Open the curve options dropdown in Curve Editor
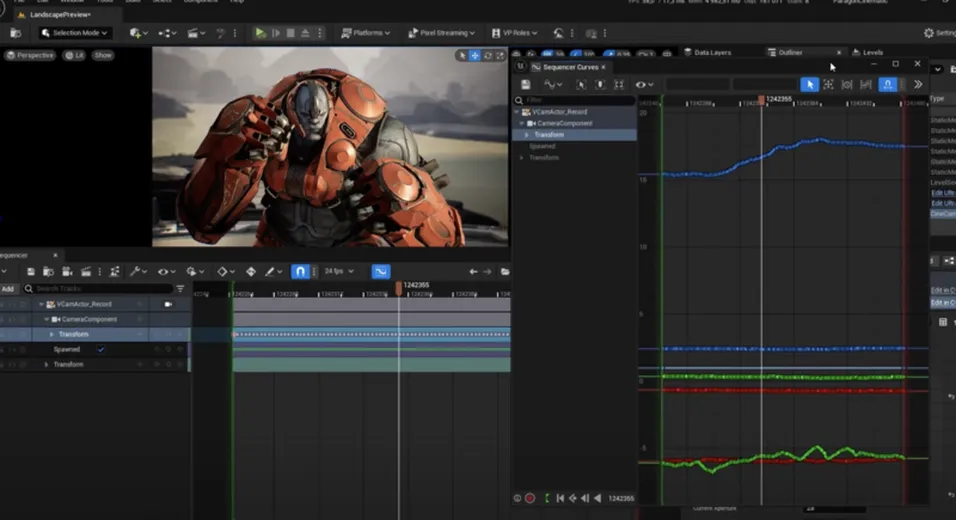The image size is (956, 520). 553,85
